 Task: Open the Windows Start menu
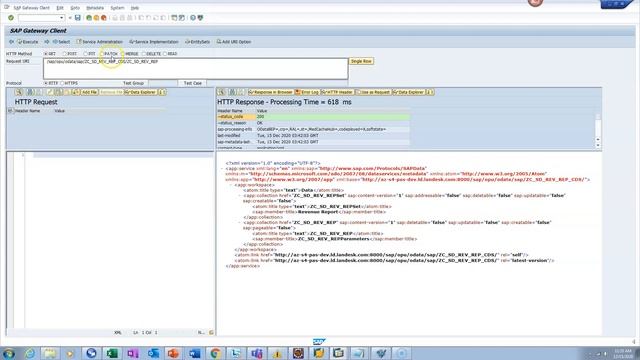click(9, 353)
